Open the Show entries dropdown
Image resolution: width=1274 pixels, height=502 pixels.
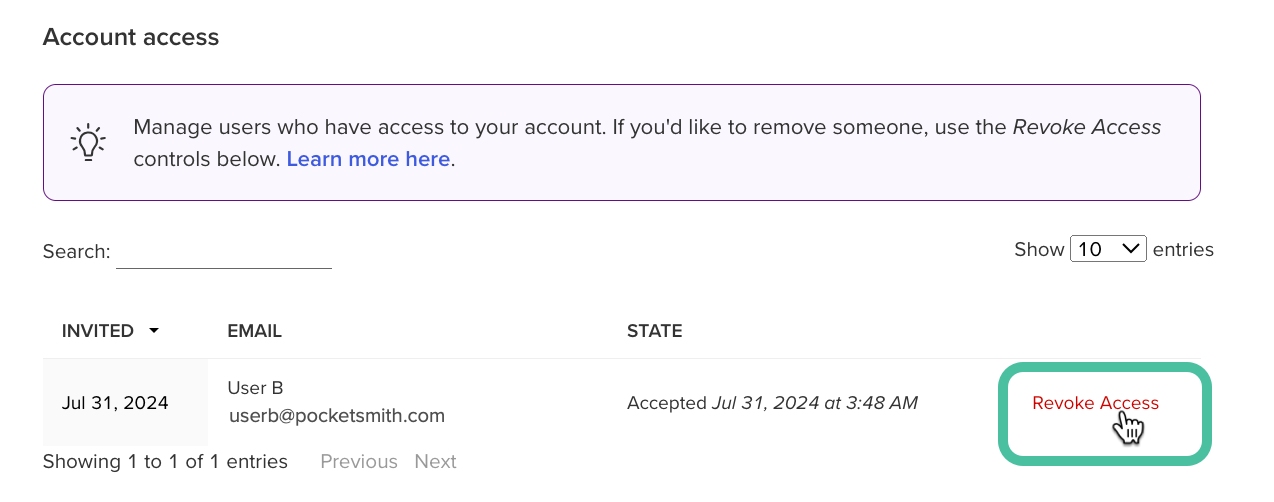click(1108, 249)
